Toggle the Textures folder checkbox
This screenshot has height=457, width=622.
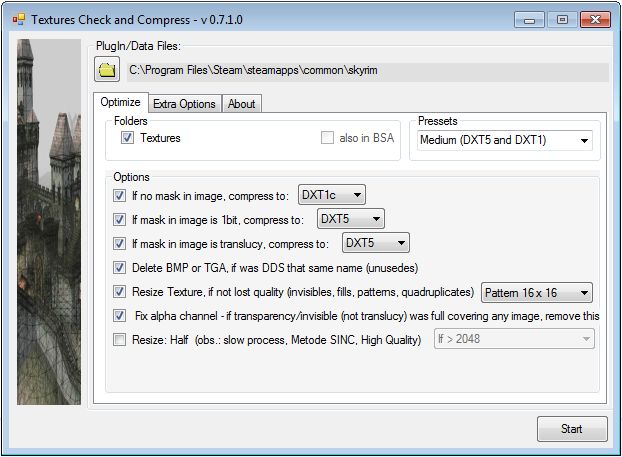(x=127, y=138)
